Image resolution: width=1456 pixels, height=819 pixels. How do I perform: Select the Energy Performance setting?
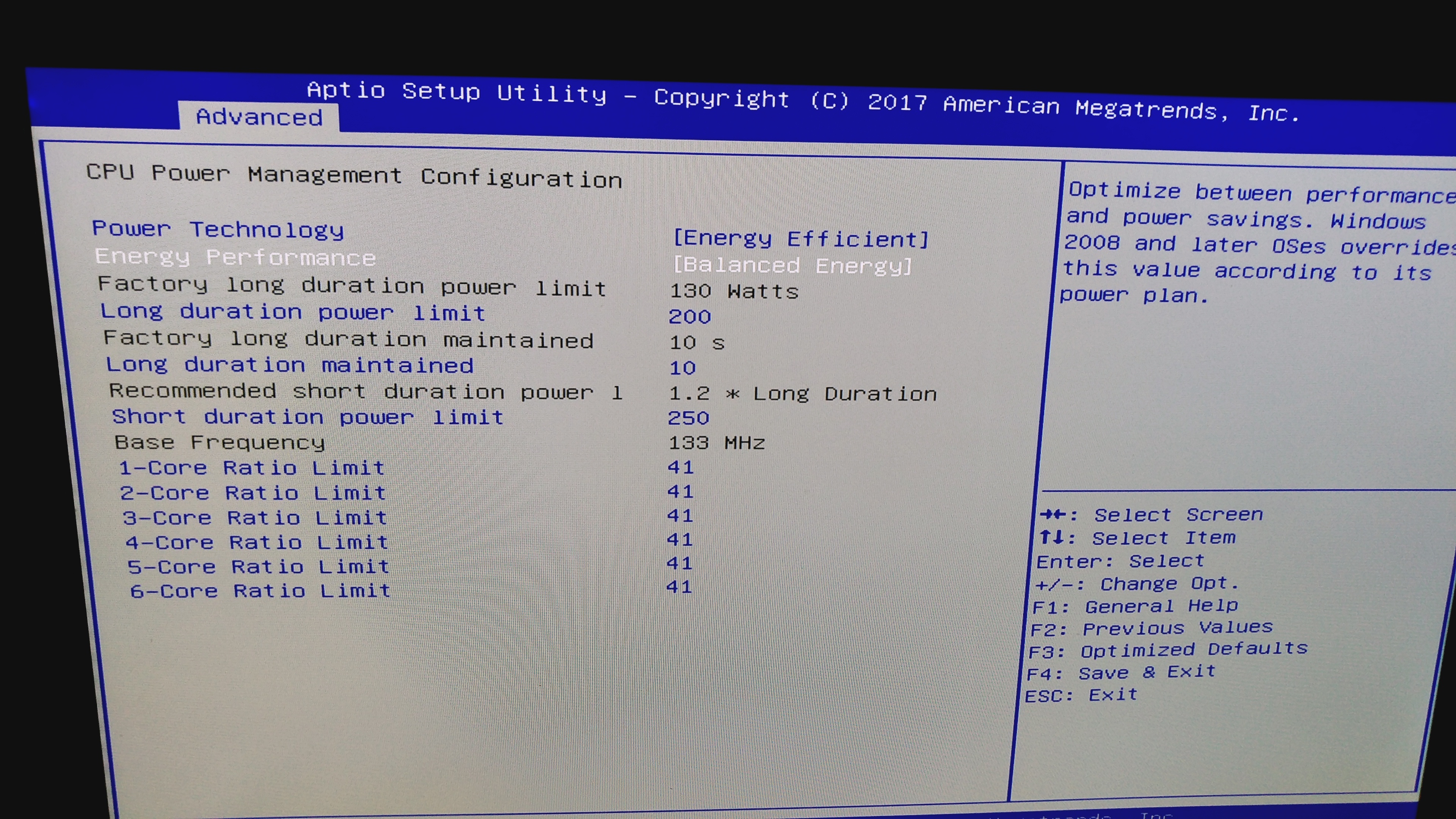coord(235,257)
